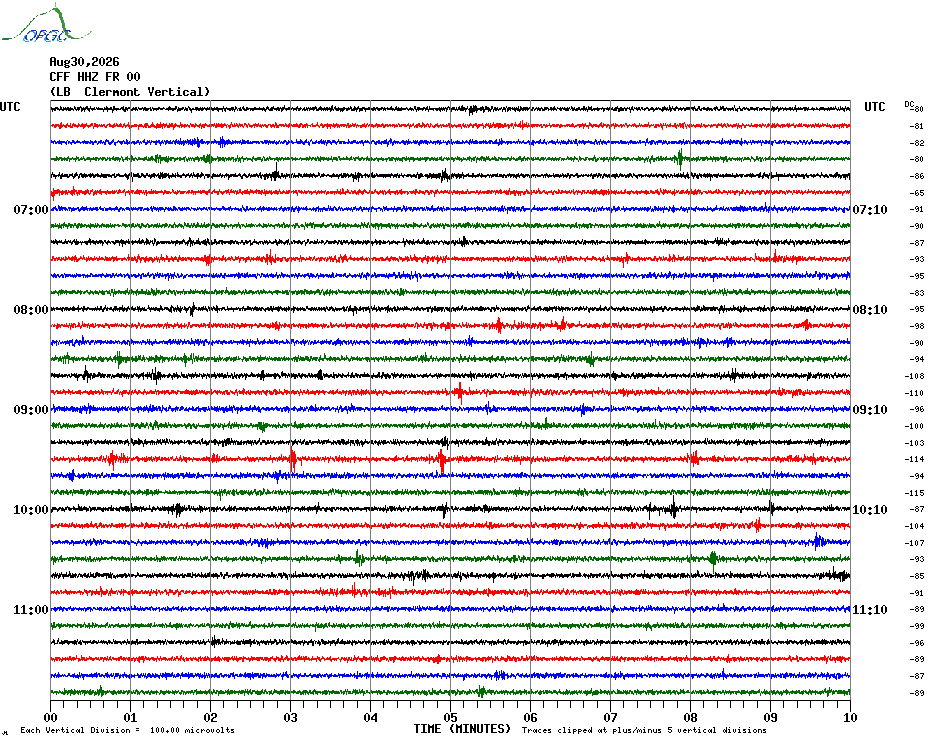
Task: Click the 06 minute axis tick label
Action: coord(531,717)
